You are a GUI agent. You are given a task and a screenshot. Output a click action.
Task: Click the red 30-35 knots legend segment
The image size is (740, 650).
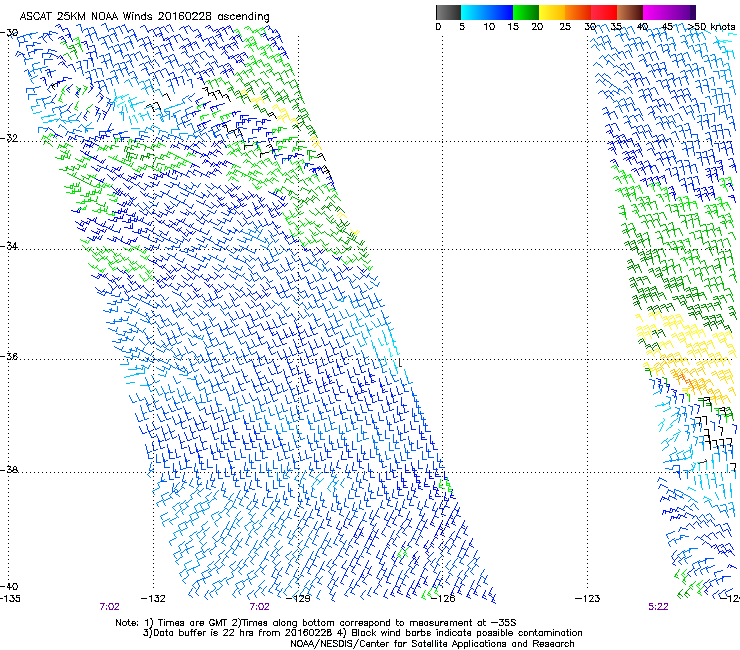[x=604, y=12]
